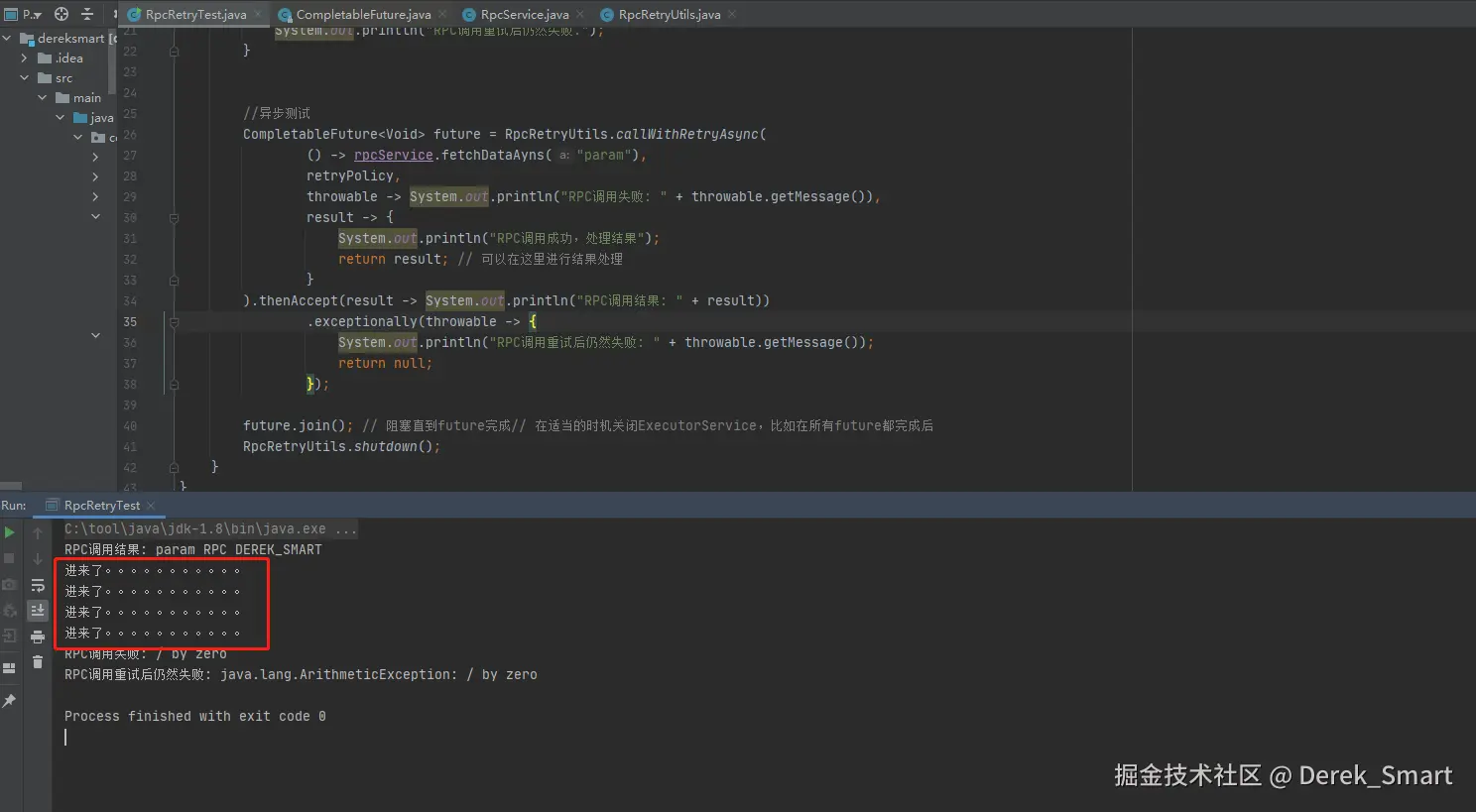Click the underlined rpcService reference in code
This screenshot has width=1476, height=812.
[393, 155]
